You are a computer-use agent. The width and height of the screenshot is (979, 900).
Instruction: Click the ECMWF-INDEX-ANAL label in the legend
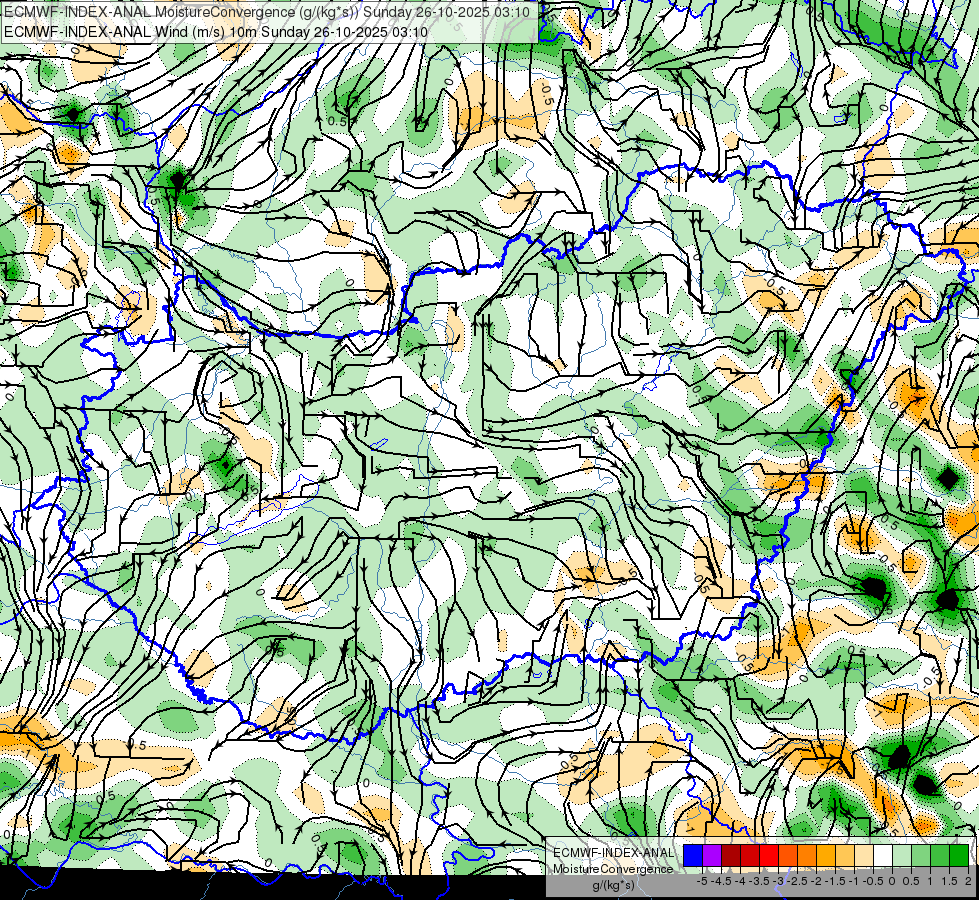(614, 853)
